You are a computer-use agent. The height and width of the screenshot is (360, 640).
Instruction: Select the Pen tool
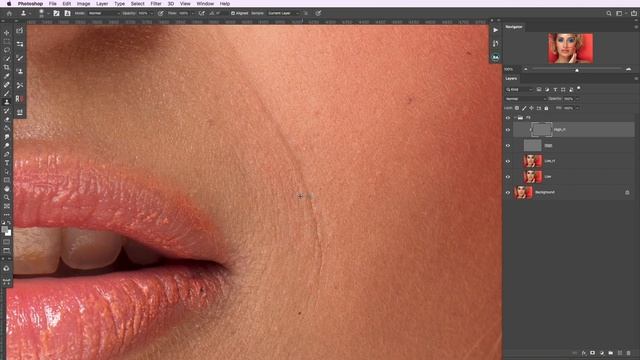click(x=7, y=154)
